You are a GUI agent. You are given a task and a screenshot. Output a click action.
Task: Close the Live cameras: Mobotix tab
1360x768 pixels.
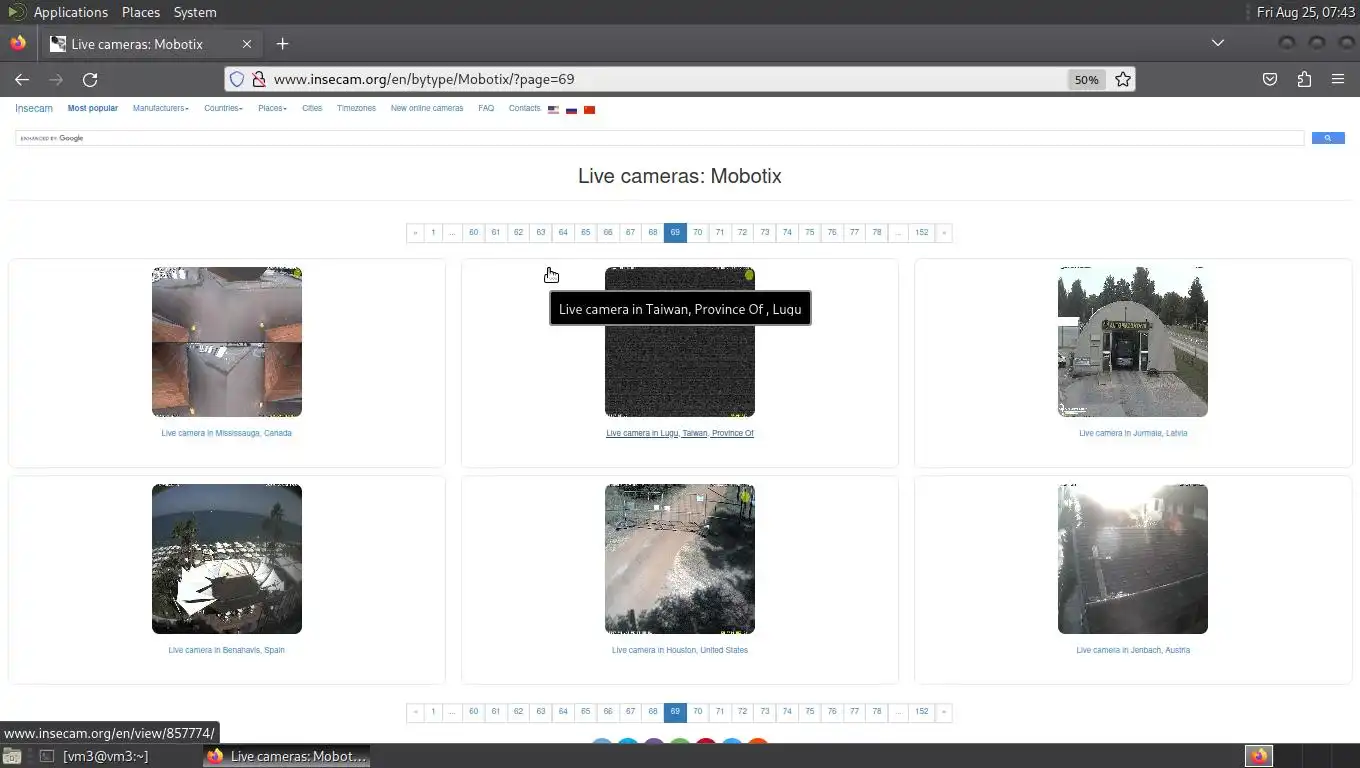[x=247, y=44]
